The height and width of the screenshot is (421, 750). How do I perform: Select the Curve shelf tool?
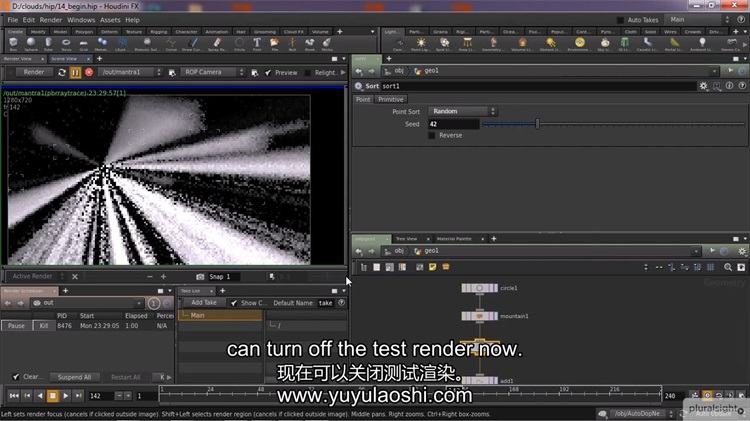click(x=171, y=44)
